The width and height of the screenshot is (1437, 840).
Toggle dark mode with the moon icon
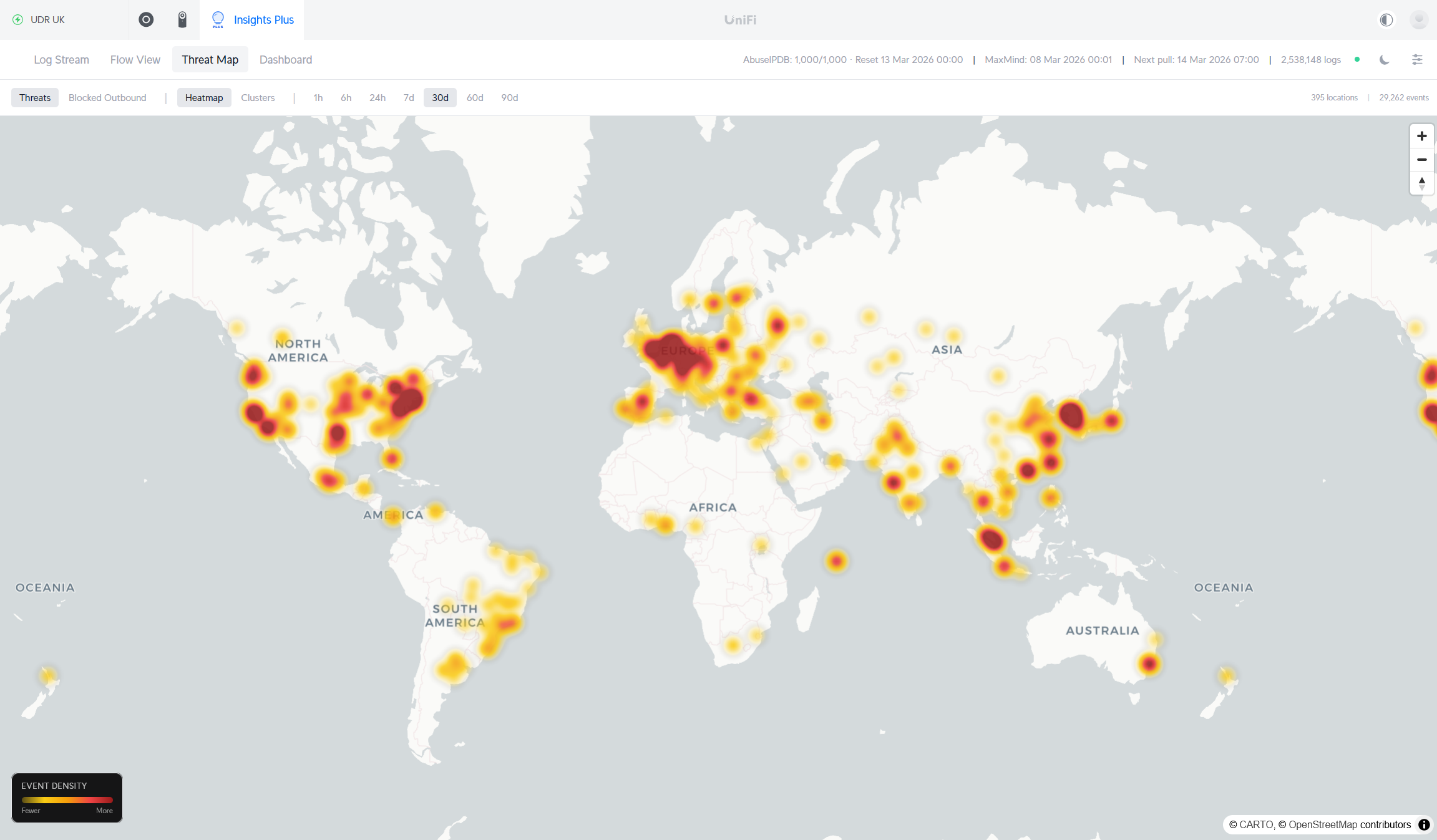[x=1384, y=60]
